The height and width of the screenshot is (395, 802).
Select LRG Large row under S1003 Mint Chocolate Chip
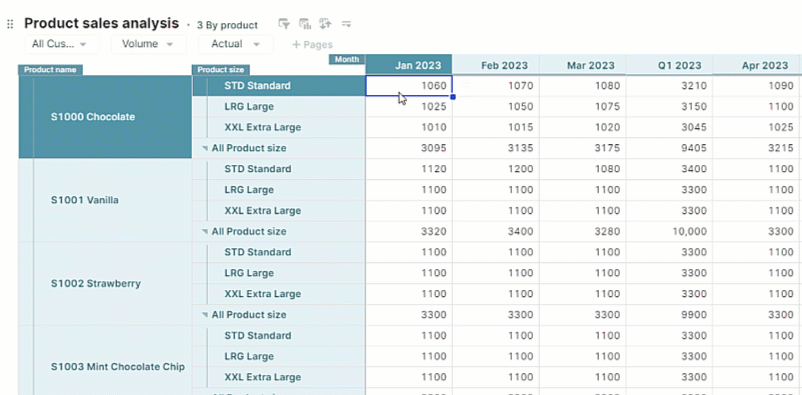click(x=279, y=357)
